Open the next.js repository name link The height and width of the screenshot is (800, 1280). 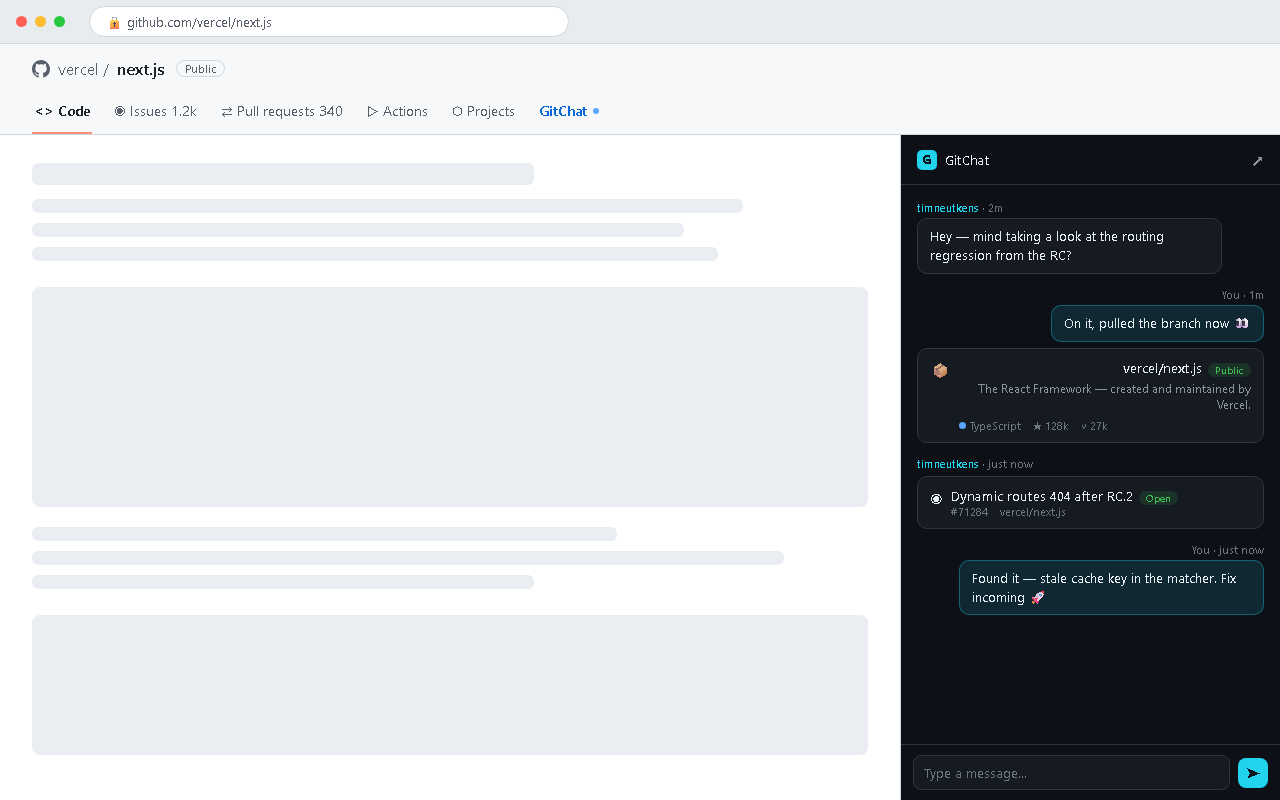coord(141,69)
